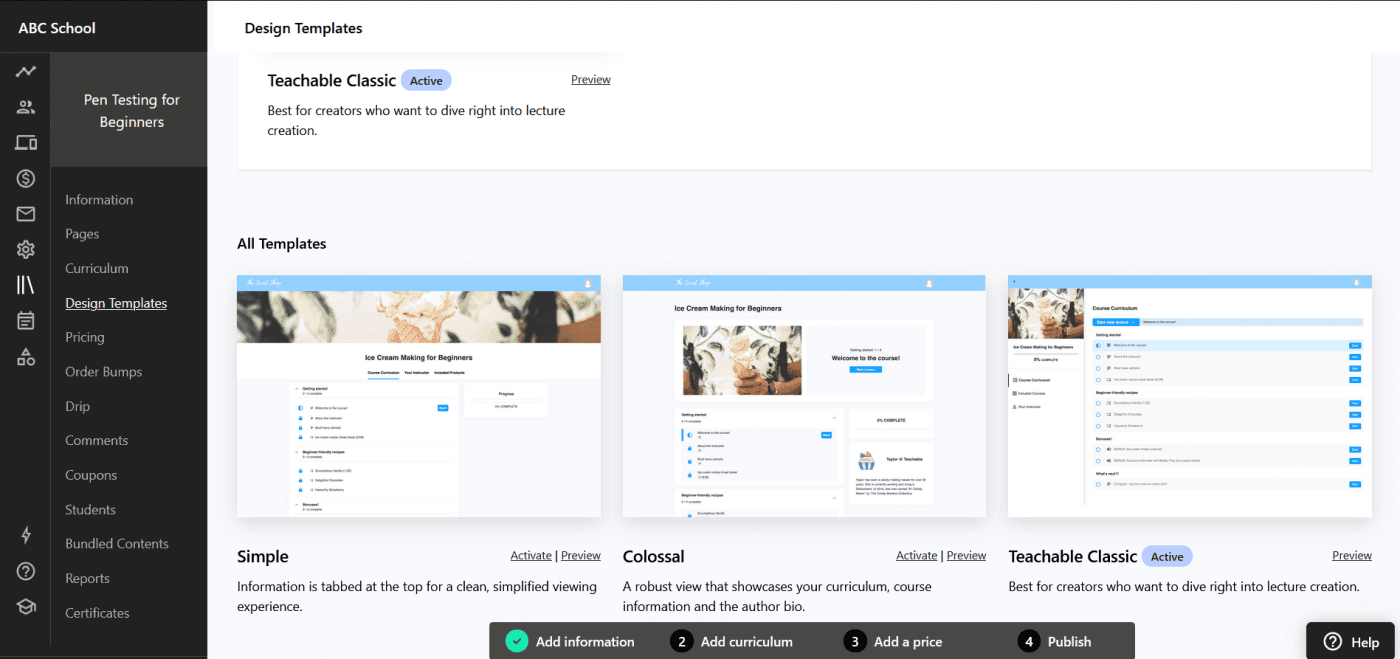This screenshot has width=1400, height=659.
Task: Click ABC School name header
Action: (57, 28)
